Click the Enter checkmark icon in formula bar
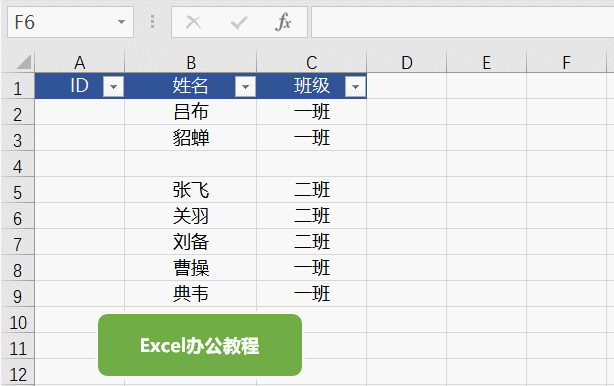This screenshot has height=386, width=614. [x=239, y=23]
